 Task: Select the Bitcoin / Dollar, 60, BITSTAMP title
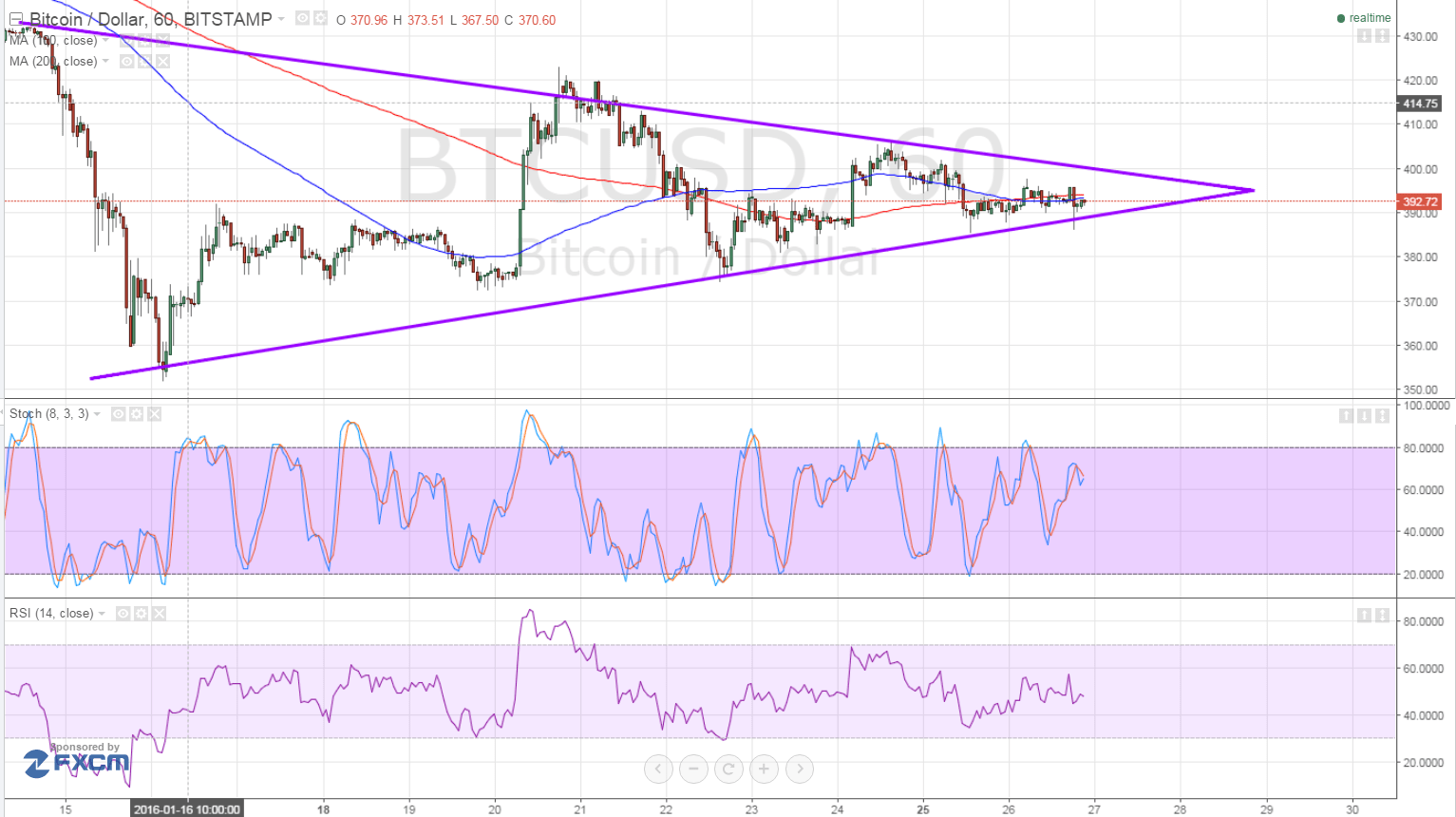[151, 19]
